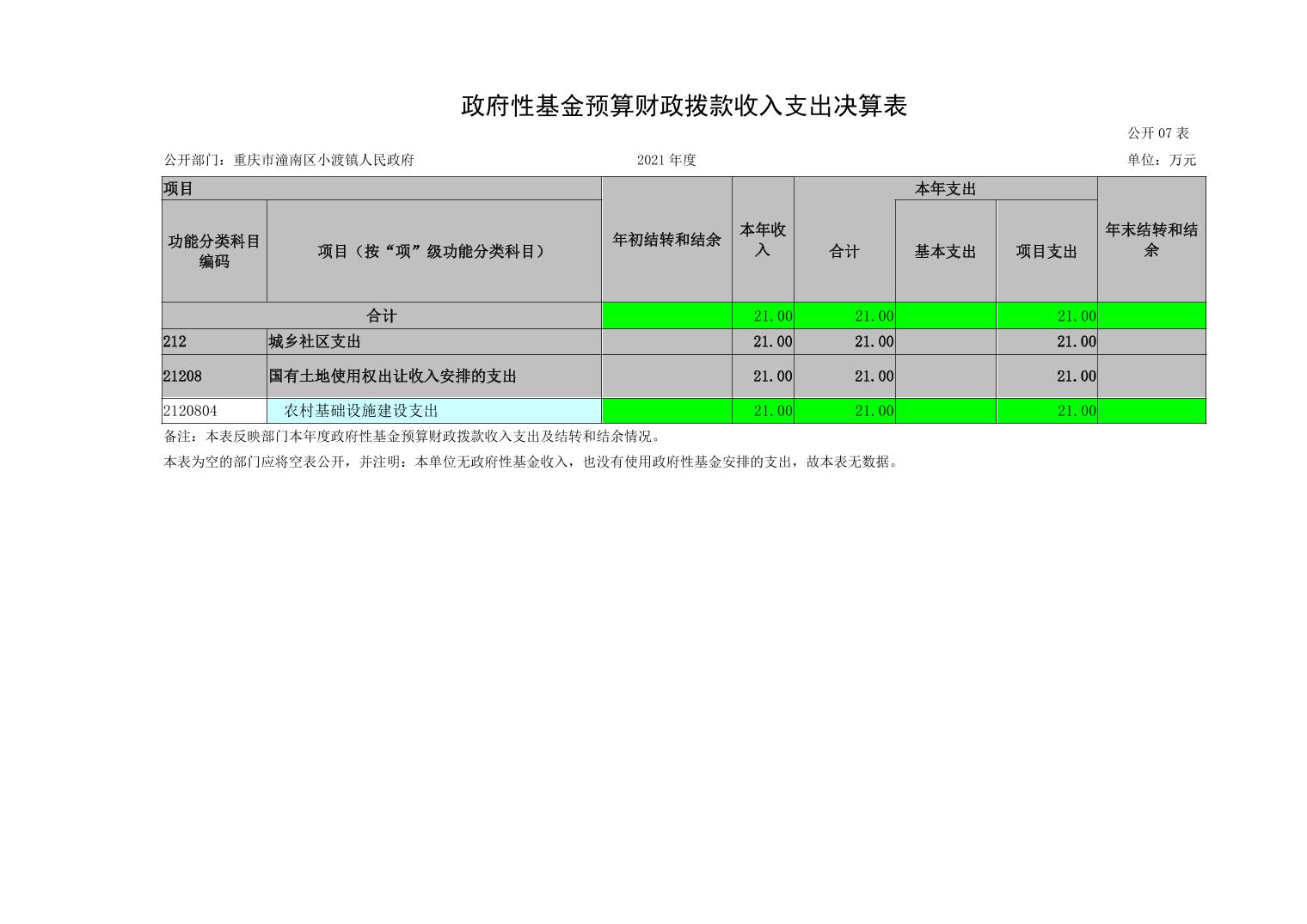The image size is (1307, 924).
Task: Click the code cell 2120804
Action: (214, 411)
